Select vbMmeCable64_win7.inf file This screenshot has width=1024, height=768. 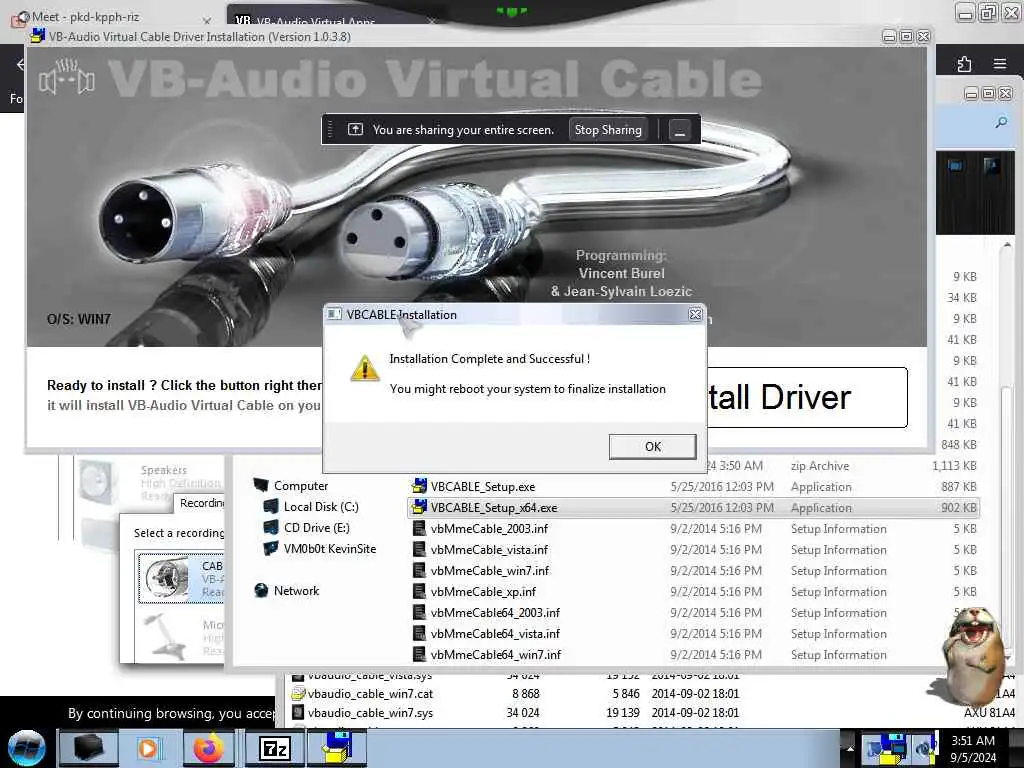point(692,654)
